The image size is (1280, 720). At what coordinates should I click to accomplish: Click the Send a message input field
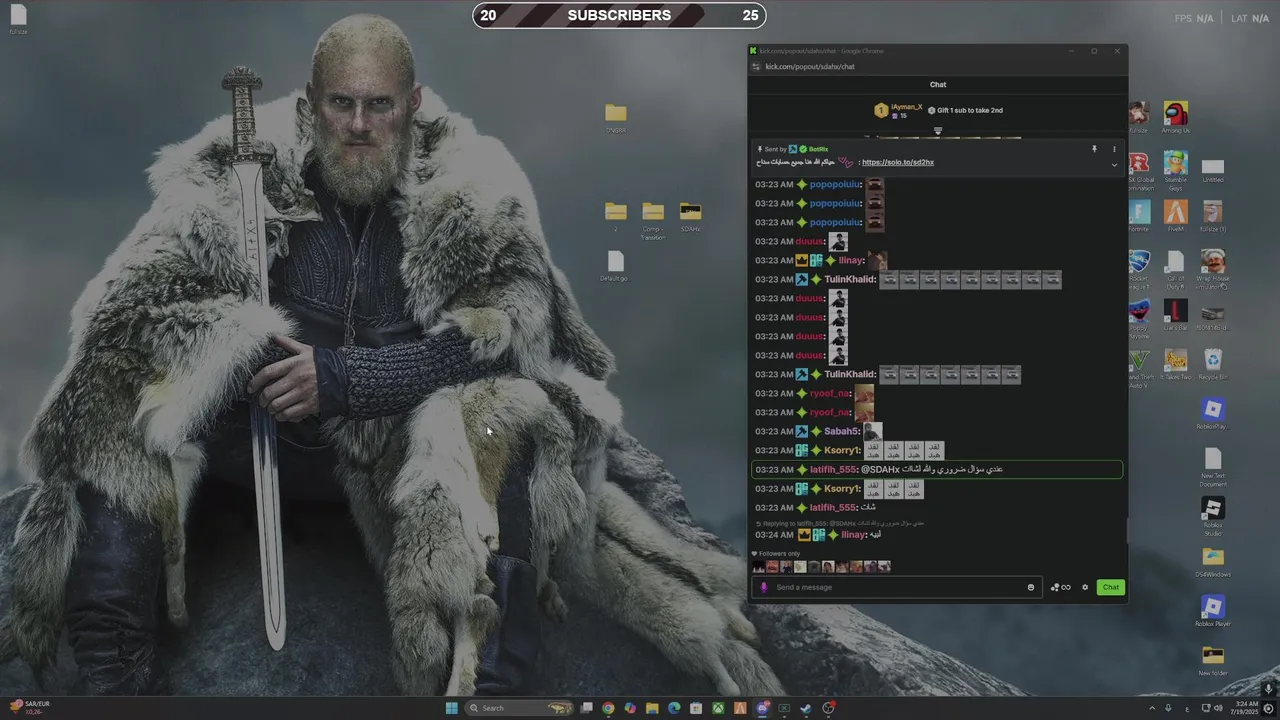(x=897, y=587)
